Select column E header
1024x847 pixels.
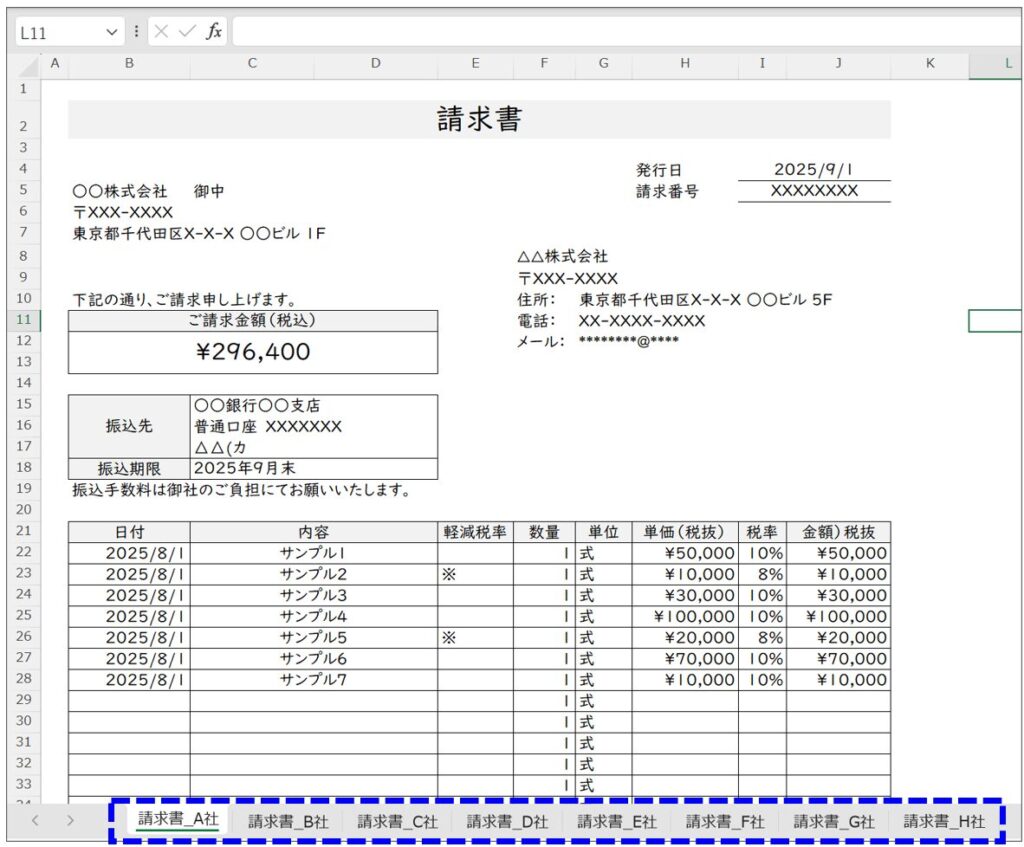click(x=475, y=63)
